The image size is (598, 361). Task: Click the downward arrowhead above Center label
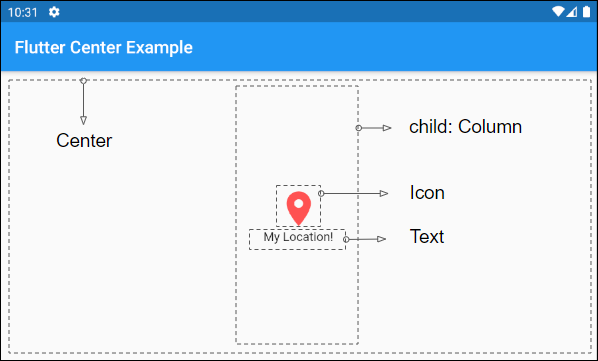pos(84,120)
